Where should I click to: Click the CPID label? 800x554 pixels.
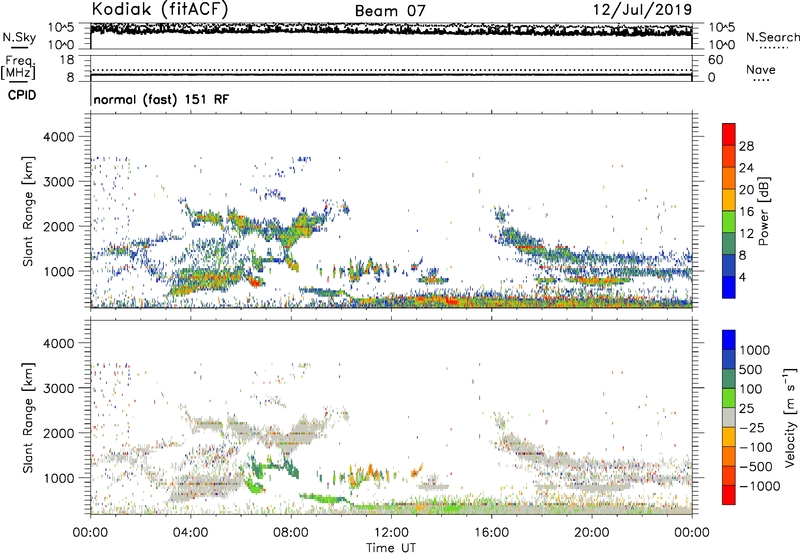(x=22, y=95)
